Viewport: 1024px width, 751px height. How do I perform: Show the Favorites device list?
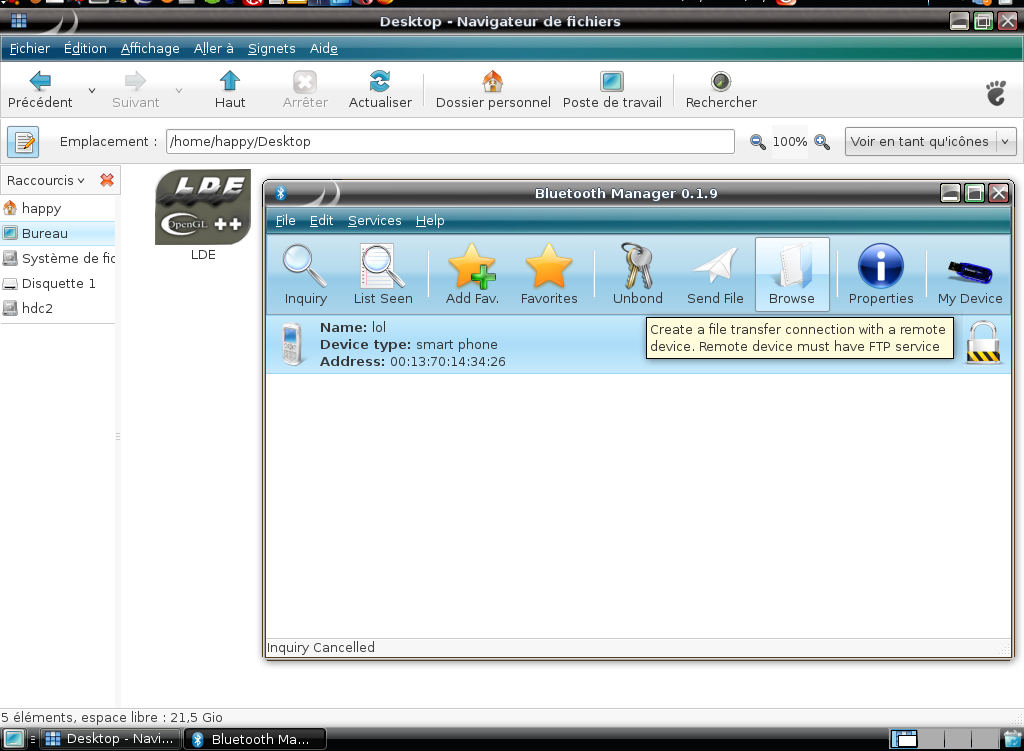(549, 274)
